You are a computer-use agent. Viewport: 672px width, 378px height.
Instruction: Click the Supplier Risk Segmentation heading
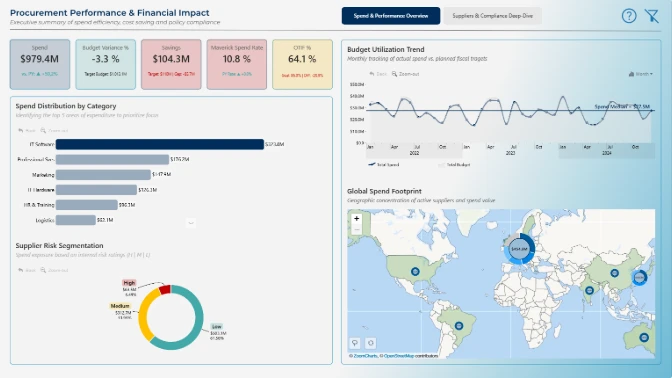click(x=60, y=246)
